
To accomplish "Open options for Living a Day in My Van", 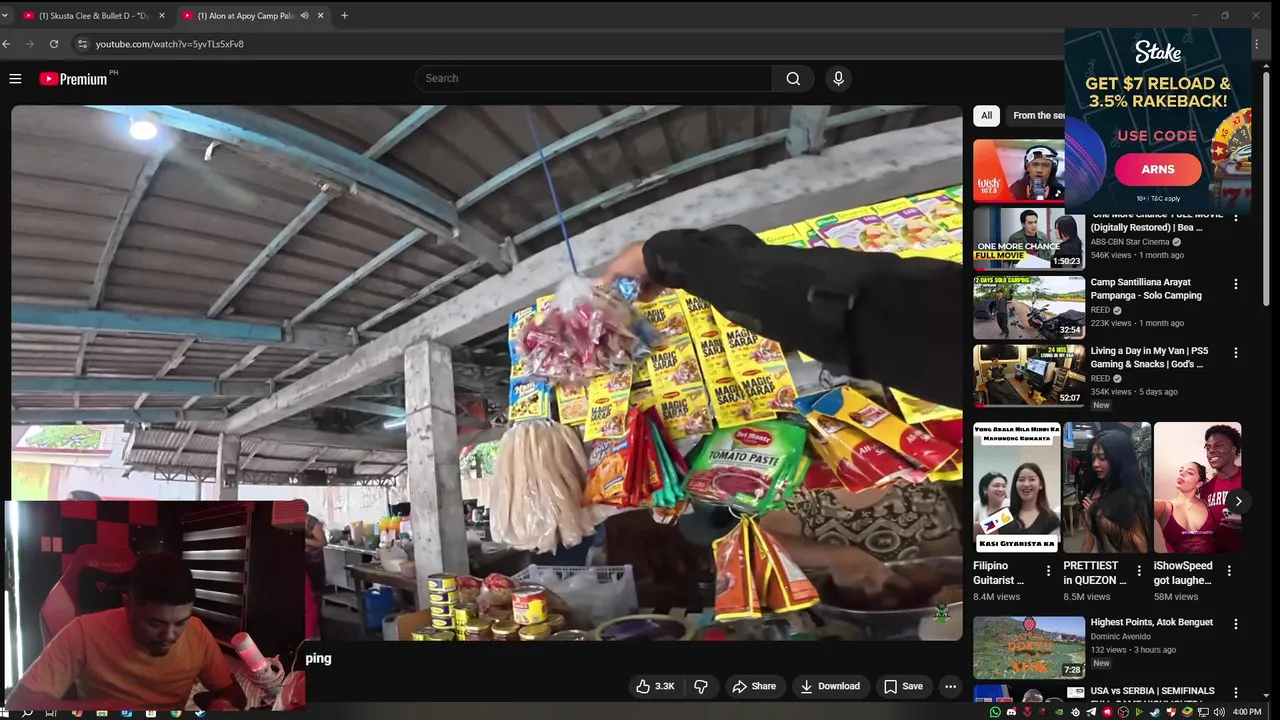I will click(x=1236, y=353).
